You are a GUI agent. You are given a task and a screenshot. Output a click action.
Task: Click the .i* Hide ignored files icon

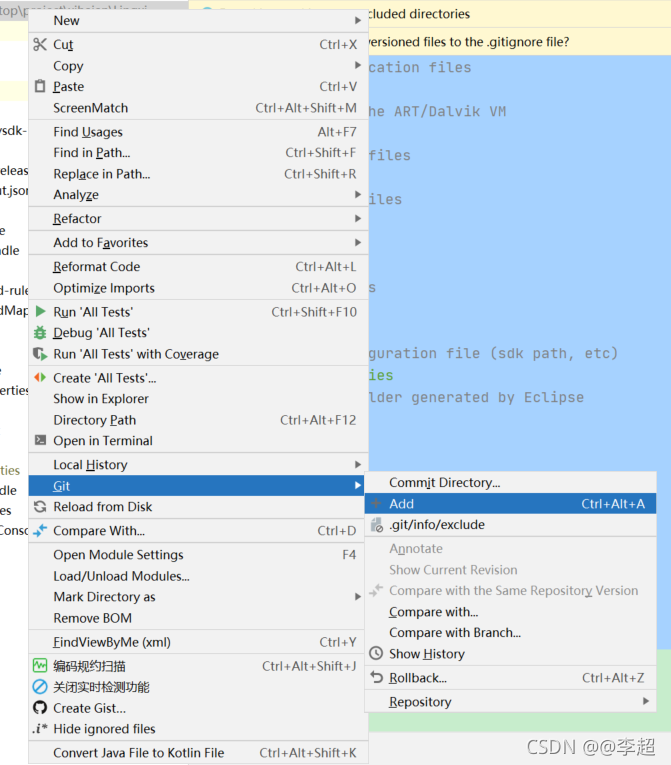pos(40,729)
